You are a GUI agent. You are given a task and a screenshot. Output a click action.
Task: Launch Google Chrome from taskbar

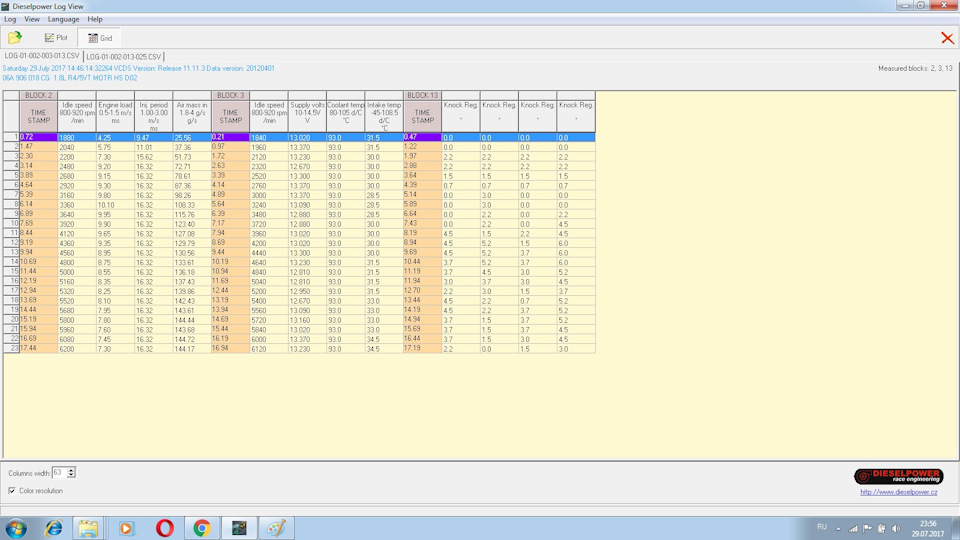201,528
